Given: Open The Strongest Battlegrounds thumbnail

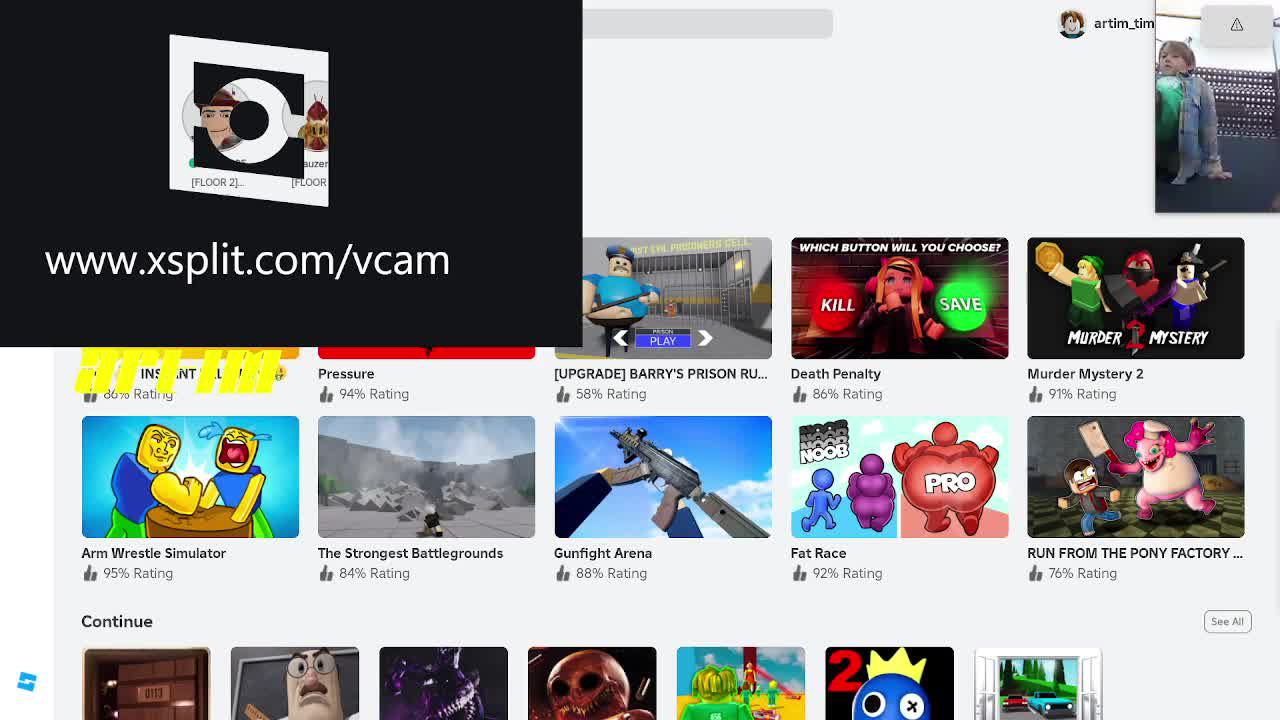Looking at the screenshot, I should coord(427,477).
